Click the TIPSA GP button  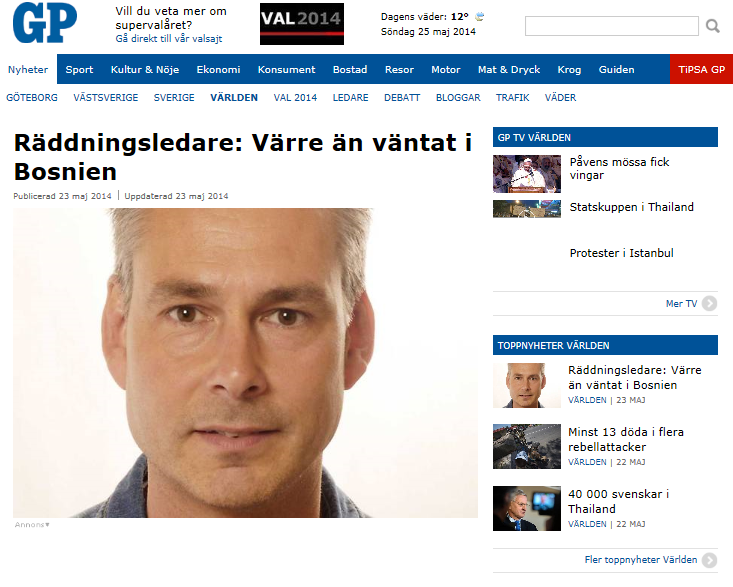tap(701, 70)
